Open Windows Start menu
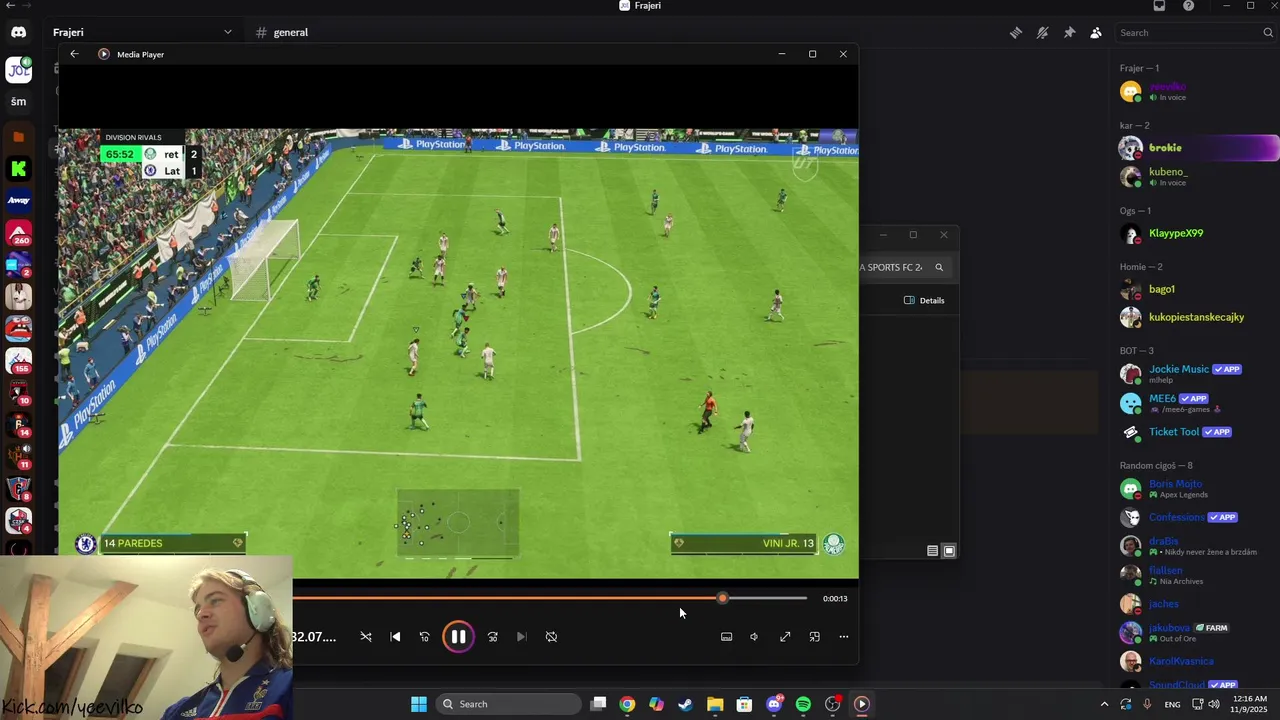This screenshot has width=1280, height=720. 419,704
